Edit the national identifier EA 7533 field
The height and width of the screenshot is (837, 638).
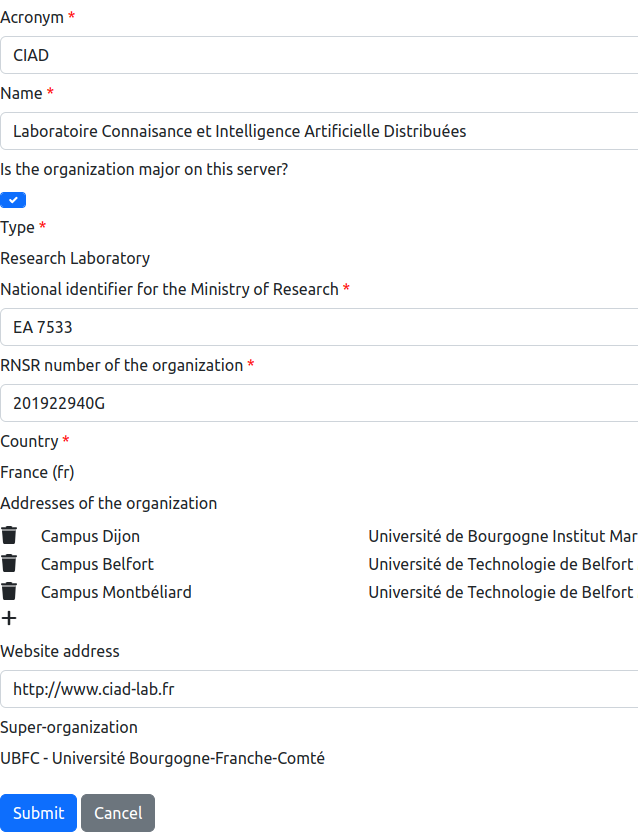[x=319, y=327]
